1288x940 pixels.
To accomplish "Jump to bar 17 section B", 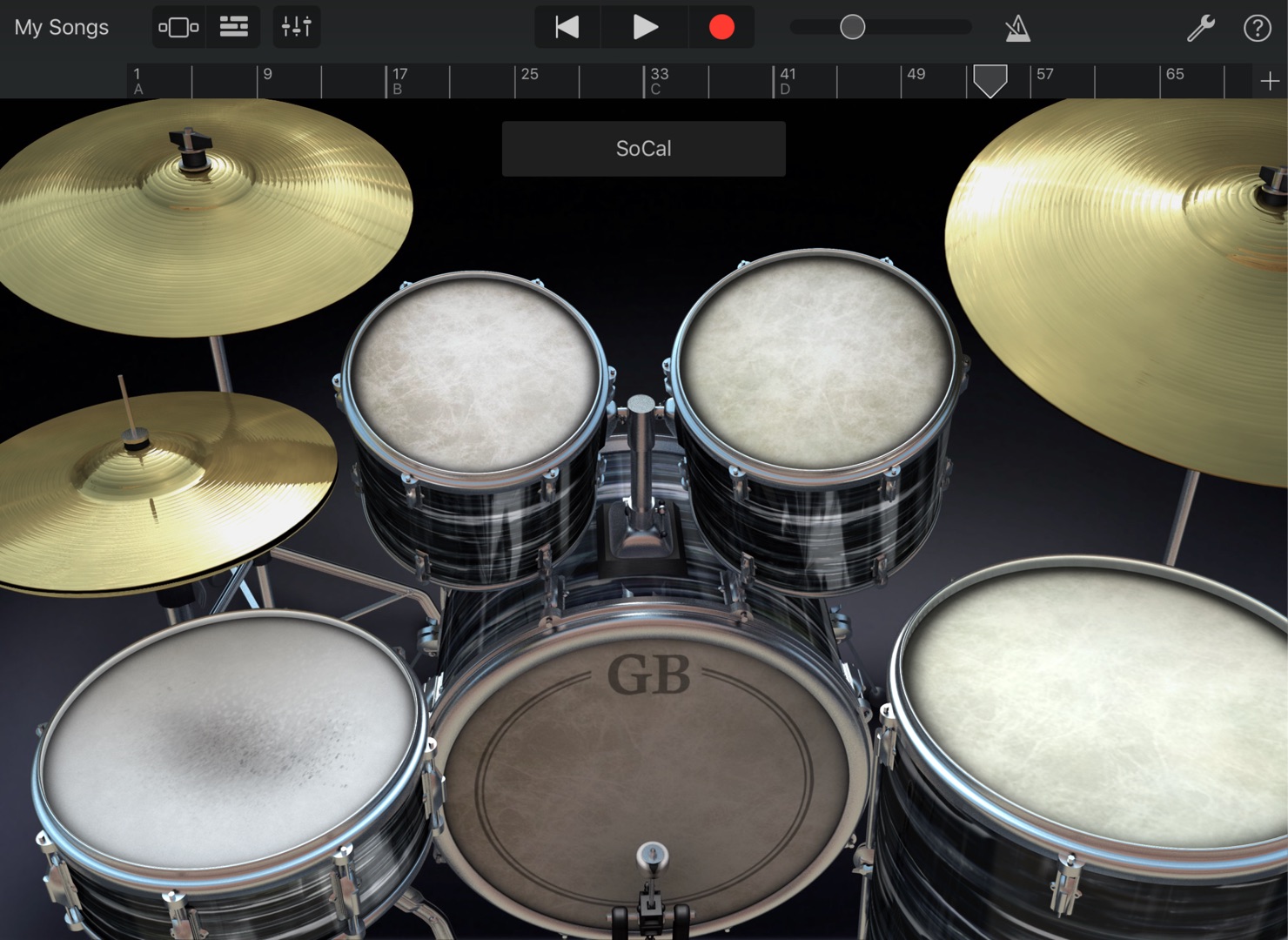I will pos(399,81).
